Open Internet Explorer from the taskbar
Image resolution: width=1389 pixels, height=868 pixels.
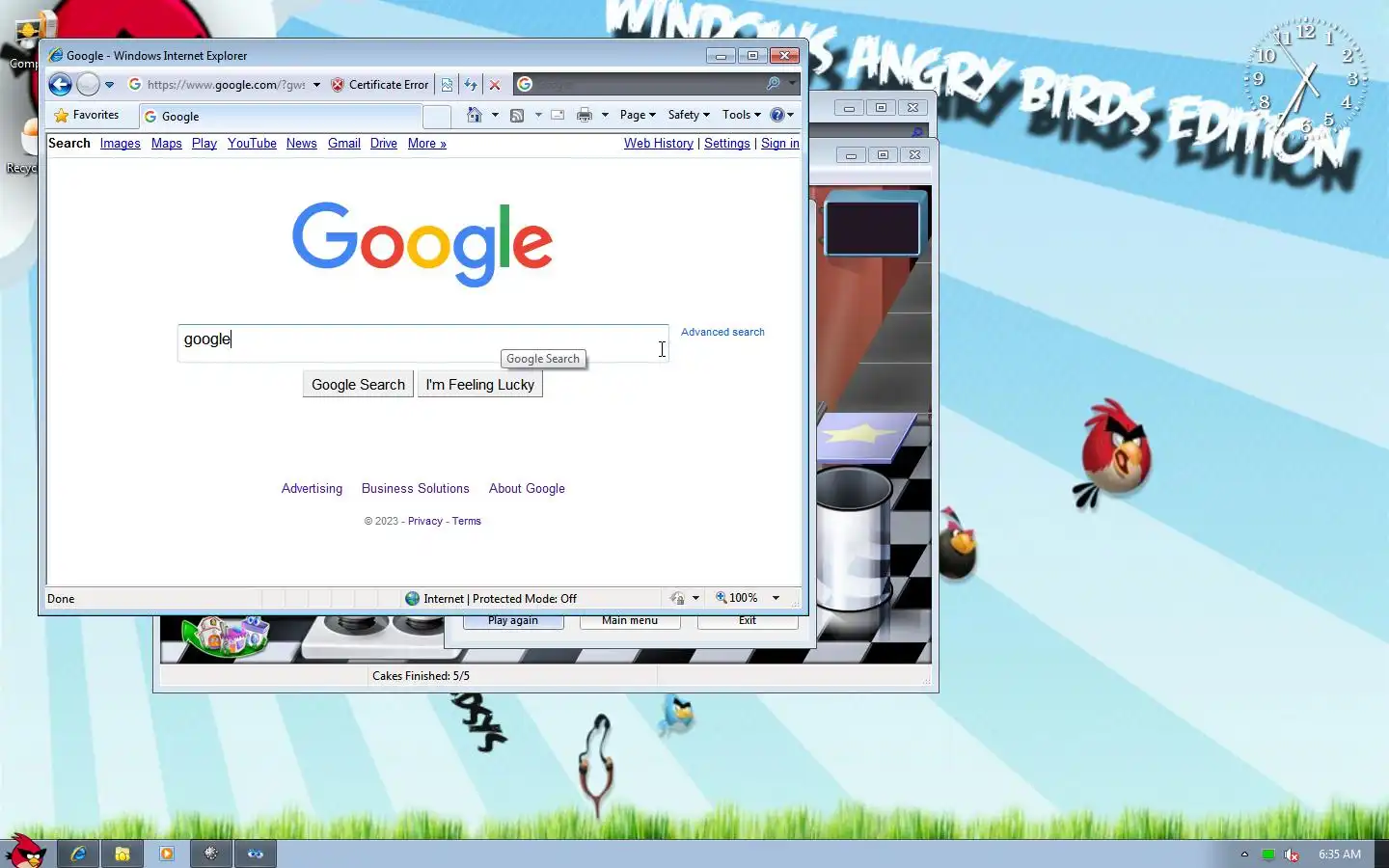pos(78,854)
